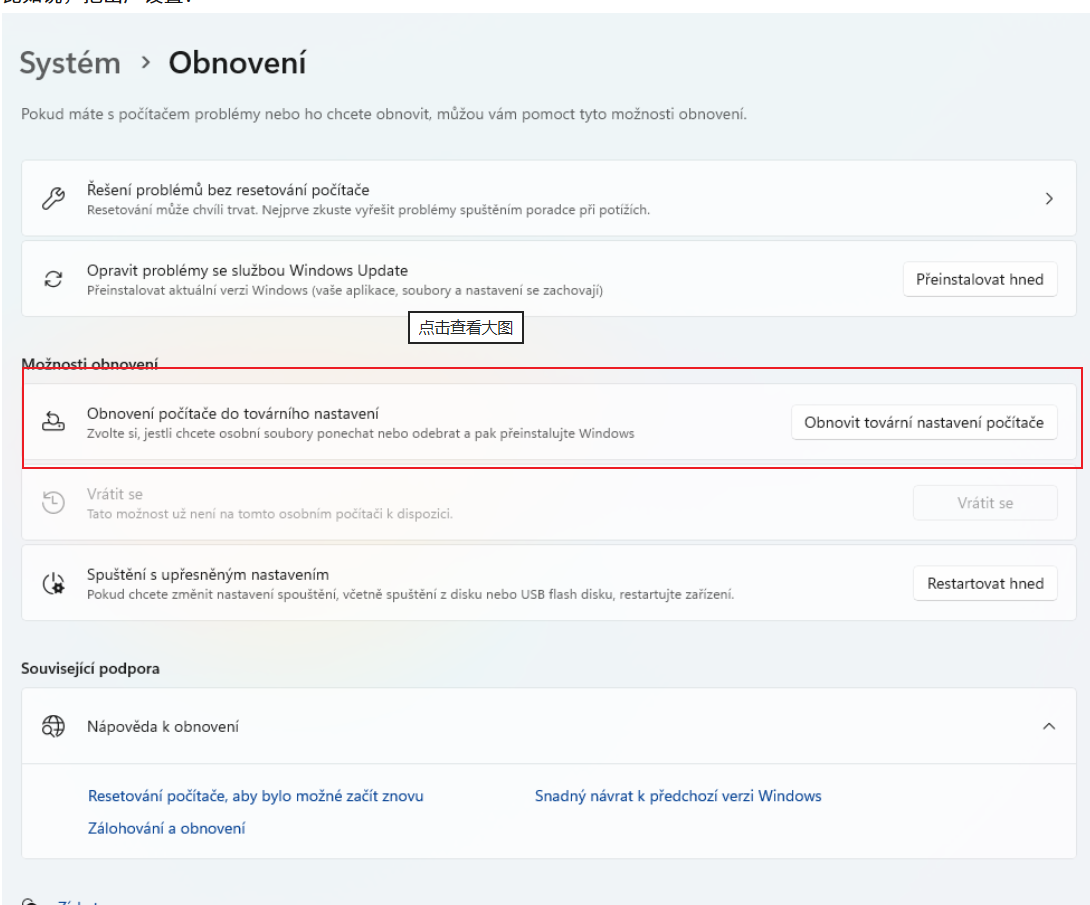This screenshot has height=905, width=1090.
Task: Go back to Systém in breadcrumb
Action: coord(70,63)
